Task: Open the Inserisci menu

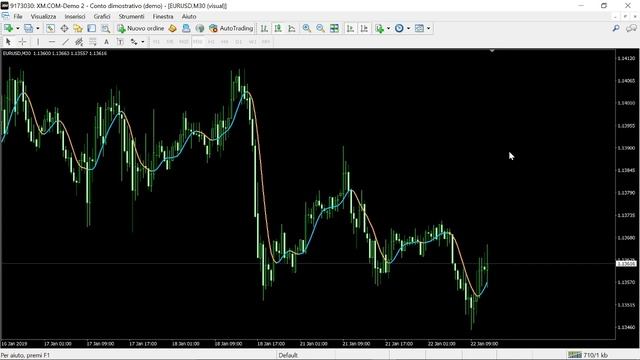Action: [x=75, y=16]
